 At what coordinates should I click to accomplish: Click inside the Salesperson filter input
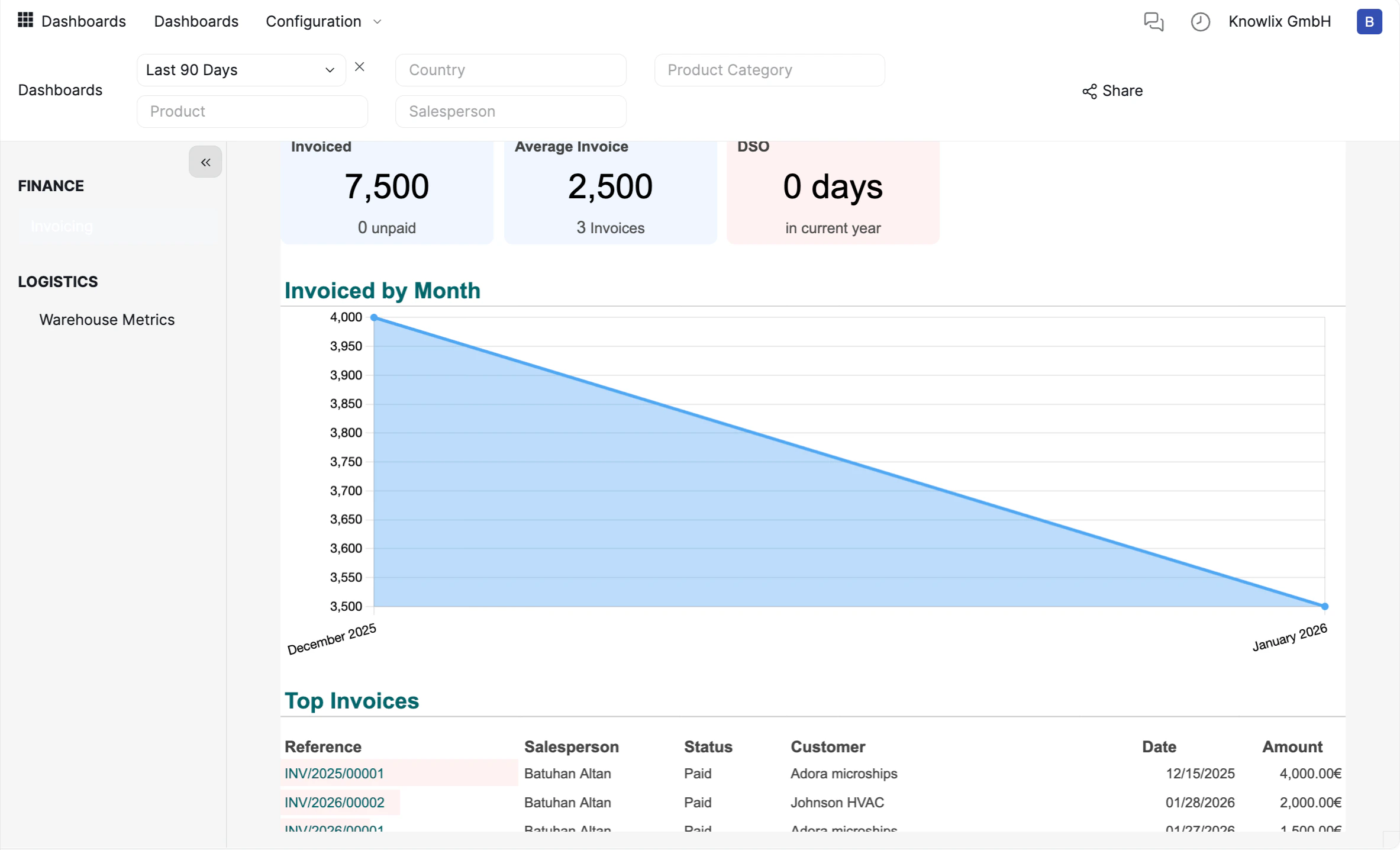(510, 111)
